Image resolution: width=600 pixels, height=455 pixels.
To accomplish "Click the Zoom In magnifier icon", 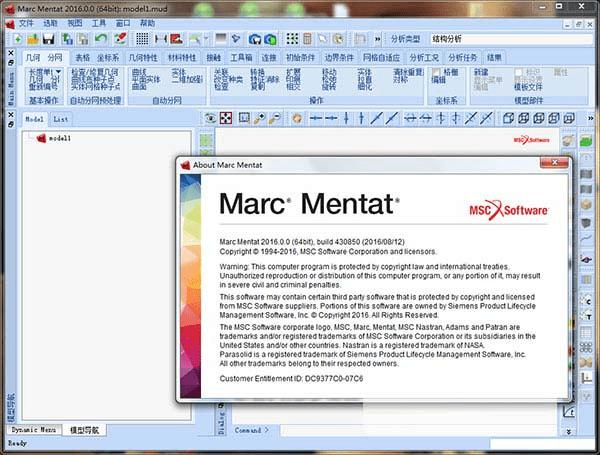I will [x=260, y=118].
